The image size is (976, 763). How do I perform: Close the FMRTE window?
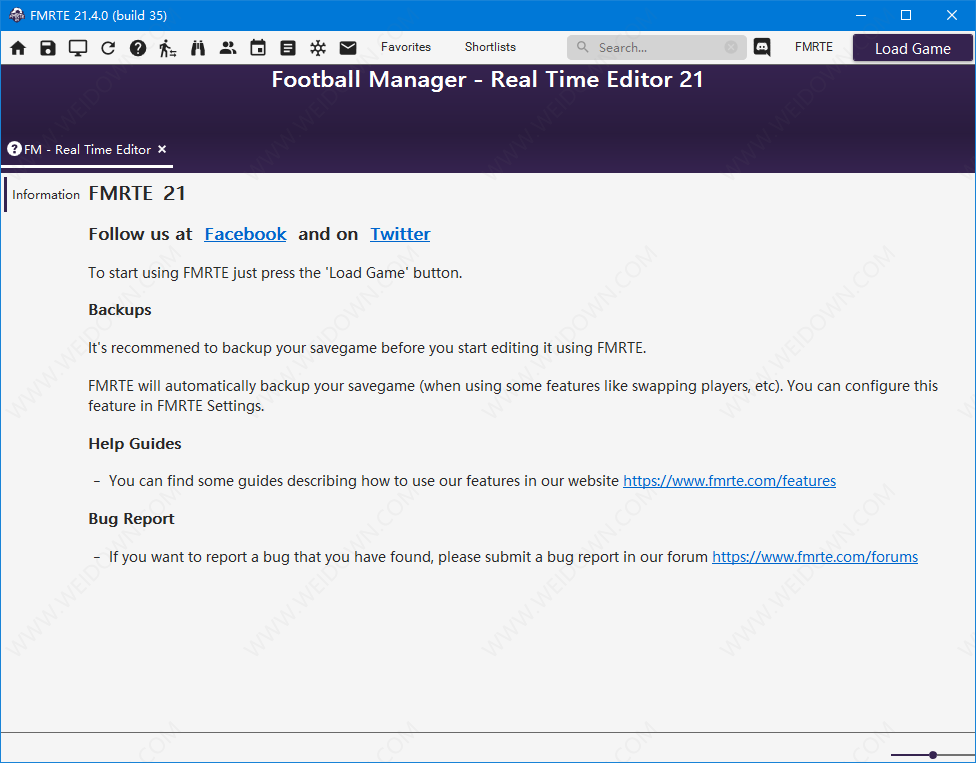(x=952, y=15)
